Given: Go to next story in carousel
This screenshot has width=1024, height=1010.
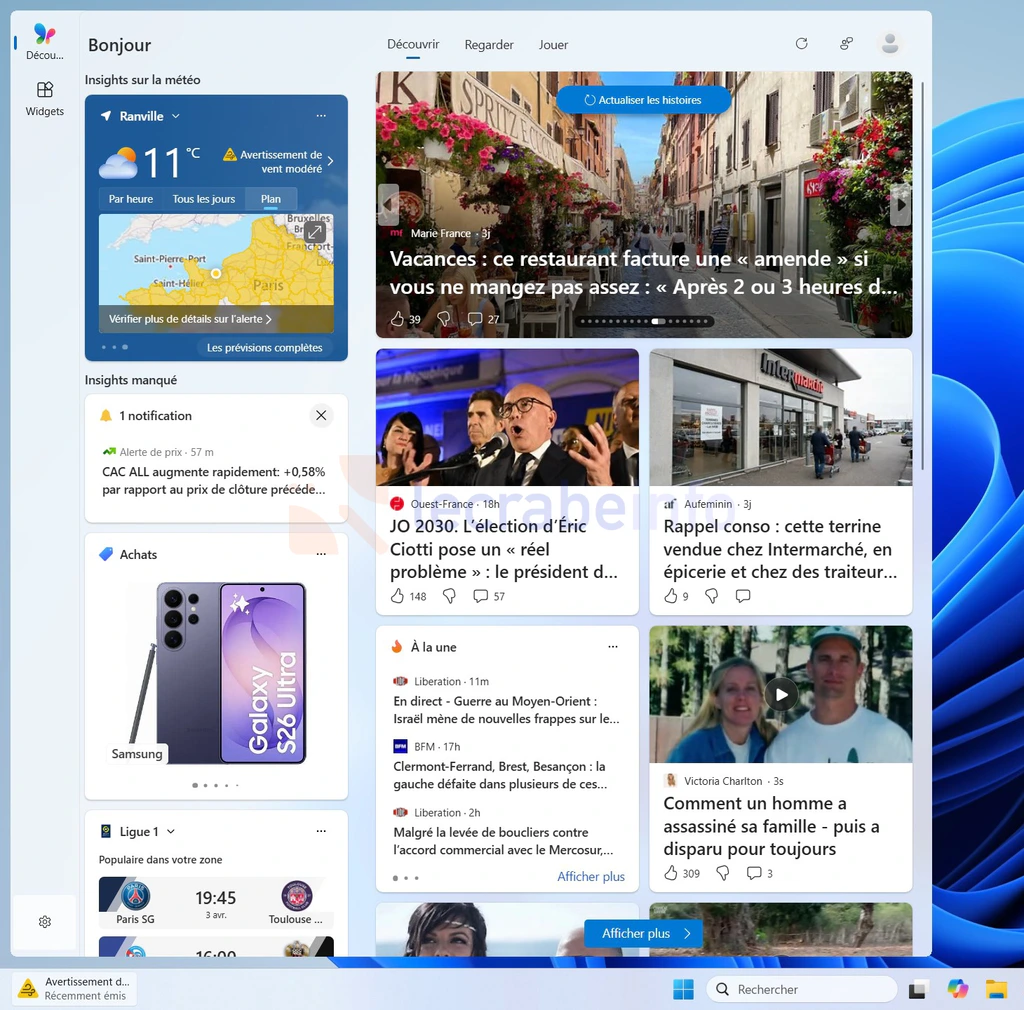Looking at the screenshot, I should click(x=900, y=205).
